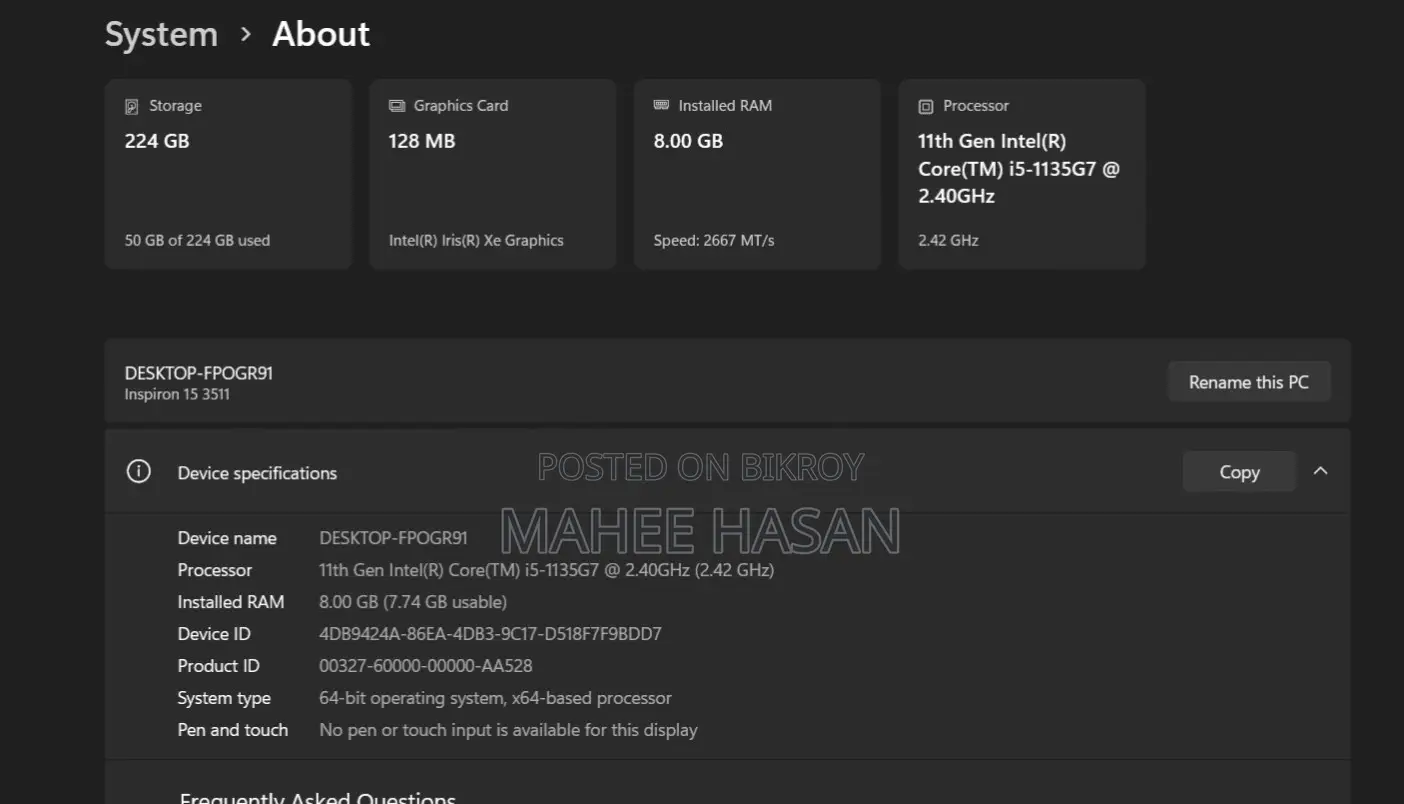The image size is (1404, 804).
Task: Click the 50 GB of 224 GB used text
Action: (197, 240)
